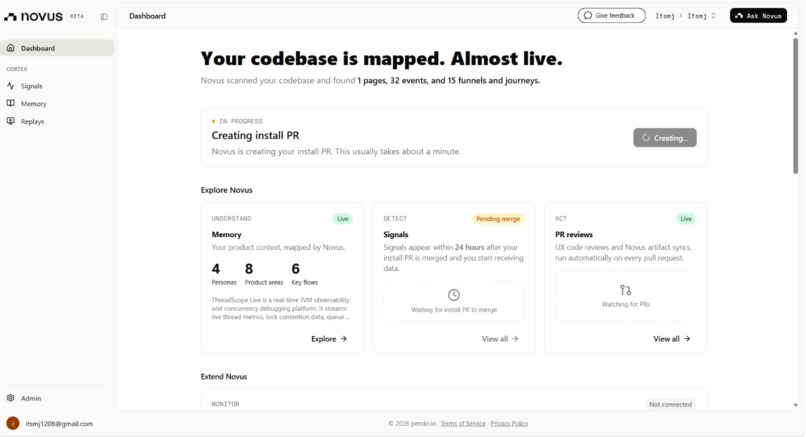
Task: Click the IN PROGRESS status label
Action: pos(241,121)
